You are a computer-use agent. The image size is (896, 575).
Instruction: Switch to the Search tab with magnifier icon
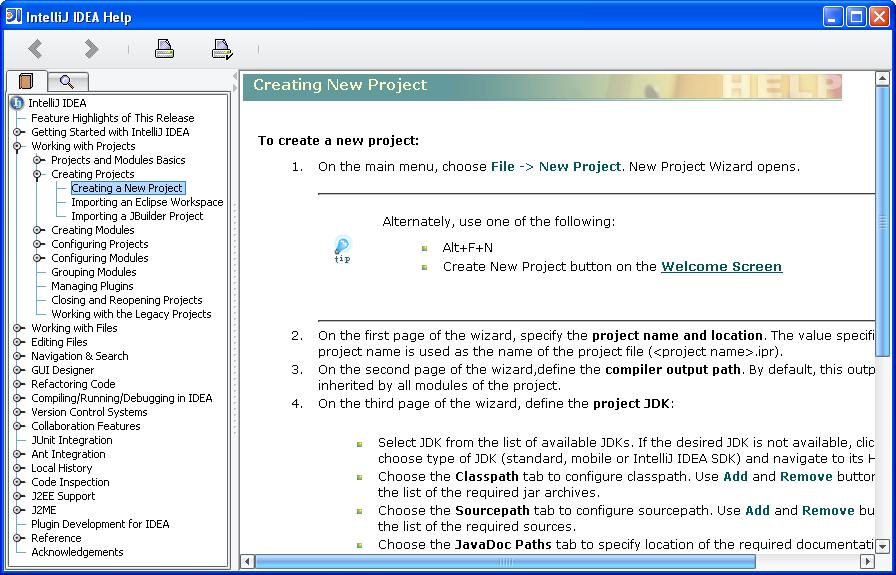(x=67, y=81)
